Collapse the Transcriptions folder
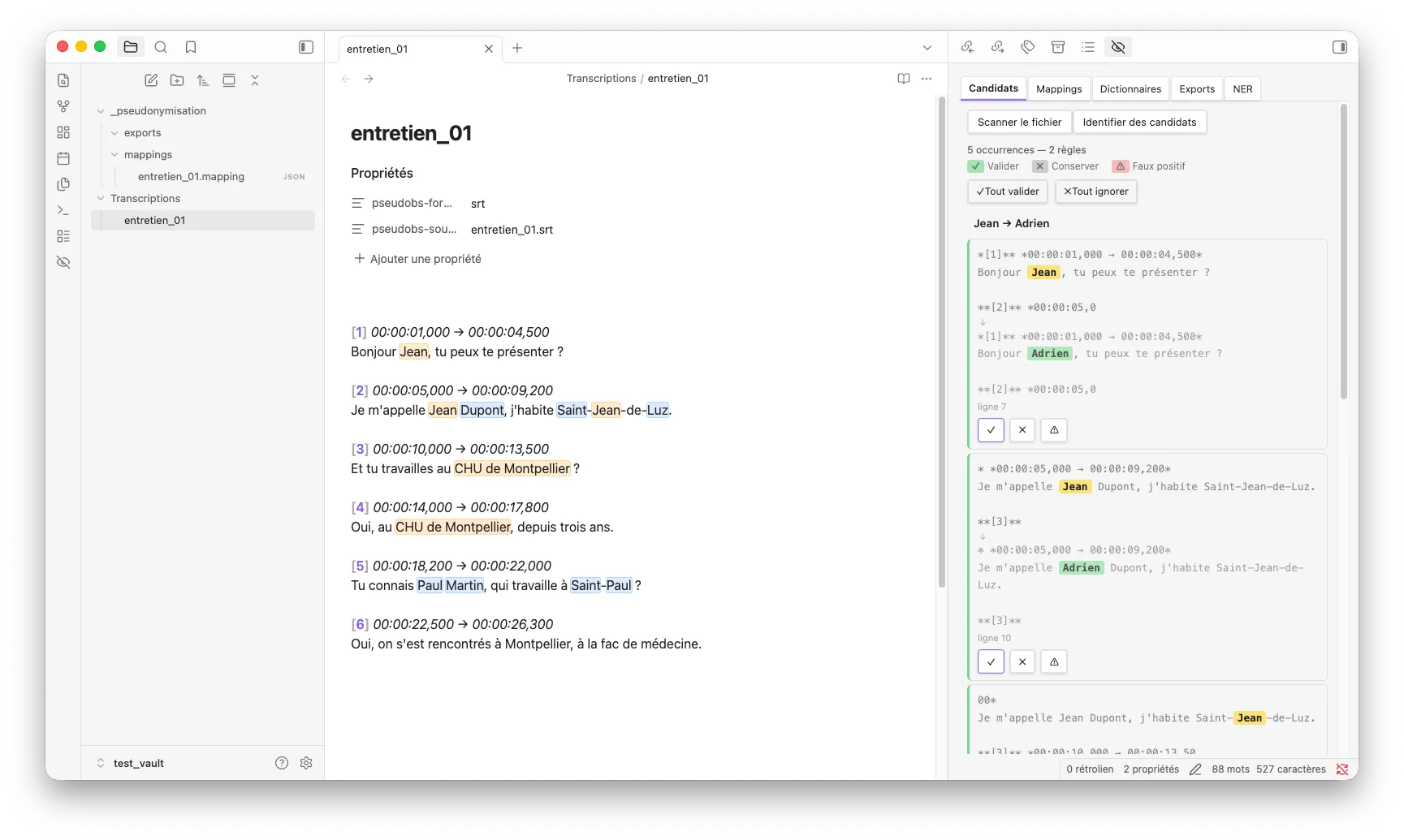This screenshot has height=840, width=1404. coord(101,199)
